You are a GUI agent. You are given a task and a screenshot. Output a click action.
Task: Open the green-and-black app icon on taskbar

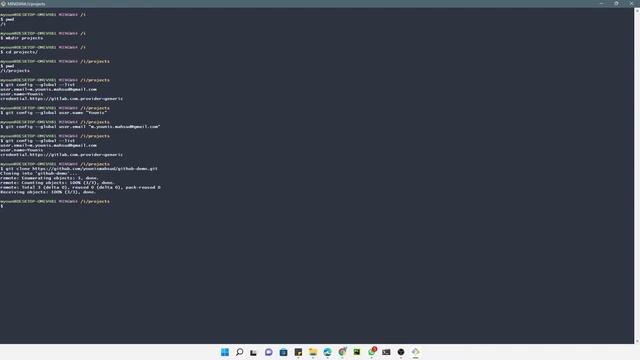[357, 352]
